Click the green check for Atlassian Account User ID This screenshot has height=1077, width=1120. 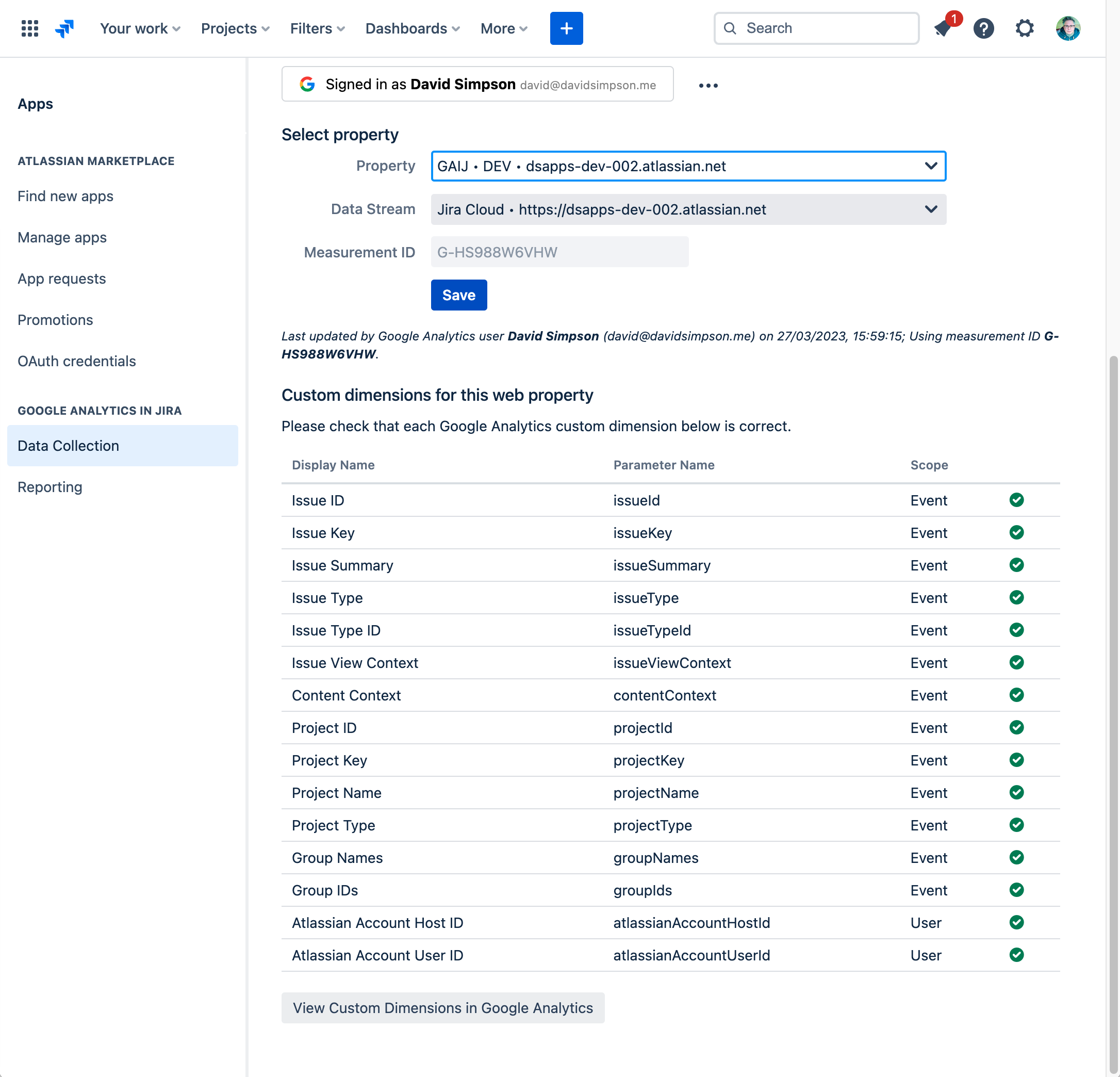[x=1016, y=955]
